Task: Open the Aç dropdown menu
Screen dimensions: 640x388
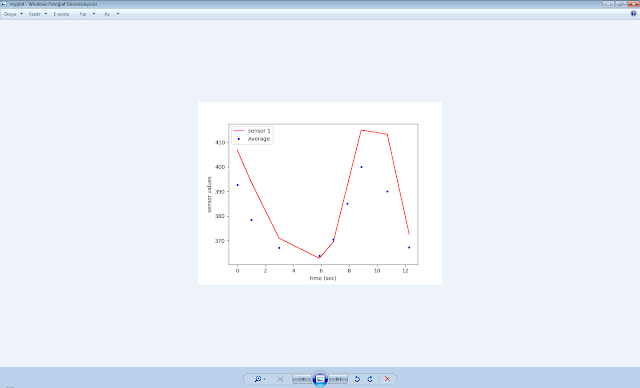Action: click(x=111, y=14)
